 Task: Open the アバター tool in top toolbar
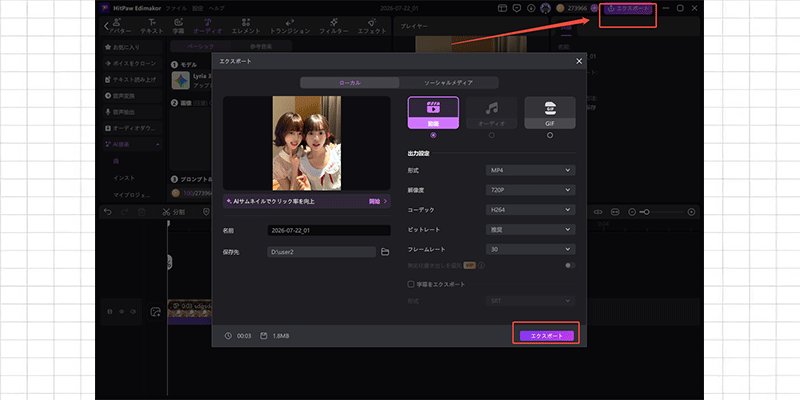tap(118, 27)
